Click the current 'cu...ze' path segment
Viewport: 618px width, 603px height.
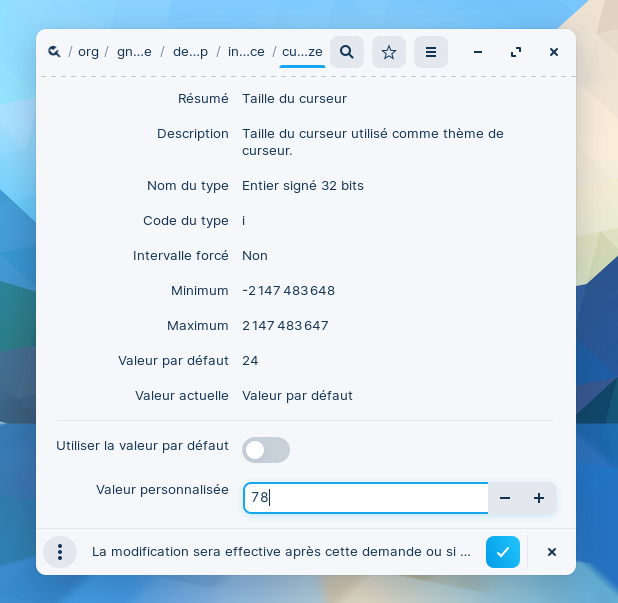(302, 52)
